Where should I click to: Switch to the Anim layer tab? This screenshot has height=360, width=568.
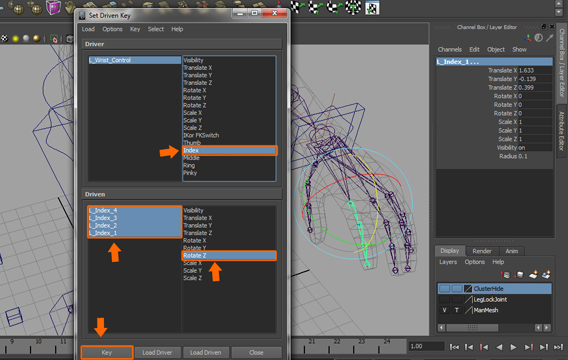511,251
